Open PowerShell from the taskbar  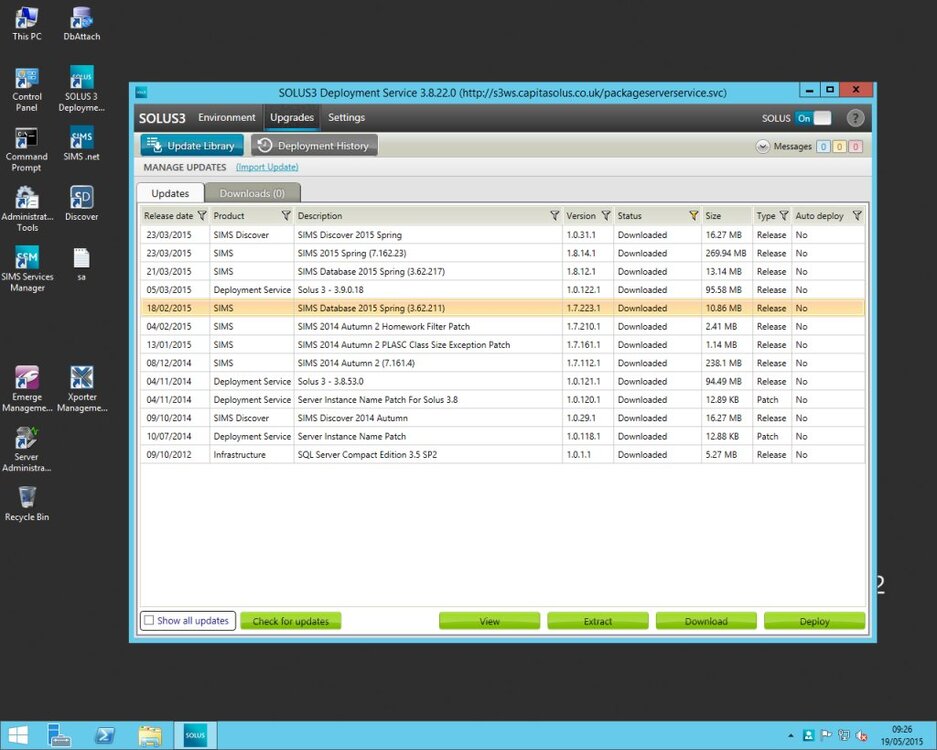pyautogui.click(x=105, y=736)
